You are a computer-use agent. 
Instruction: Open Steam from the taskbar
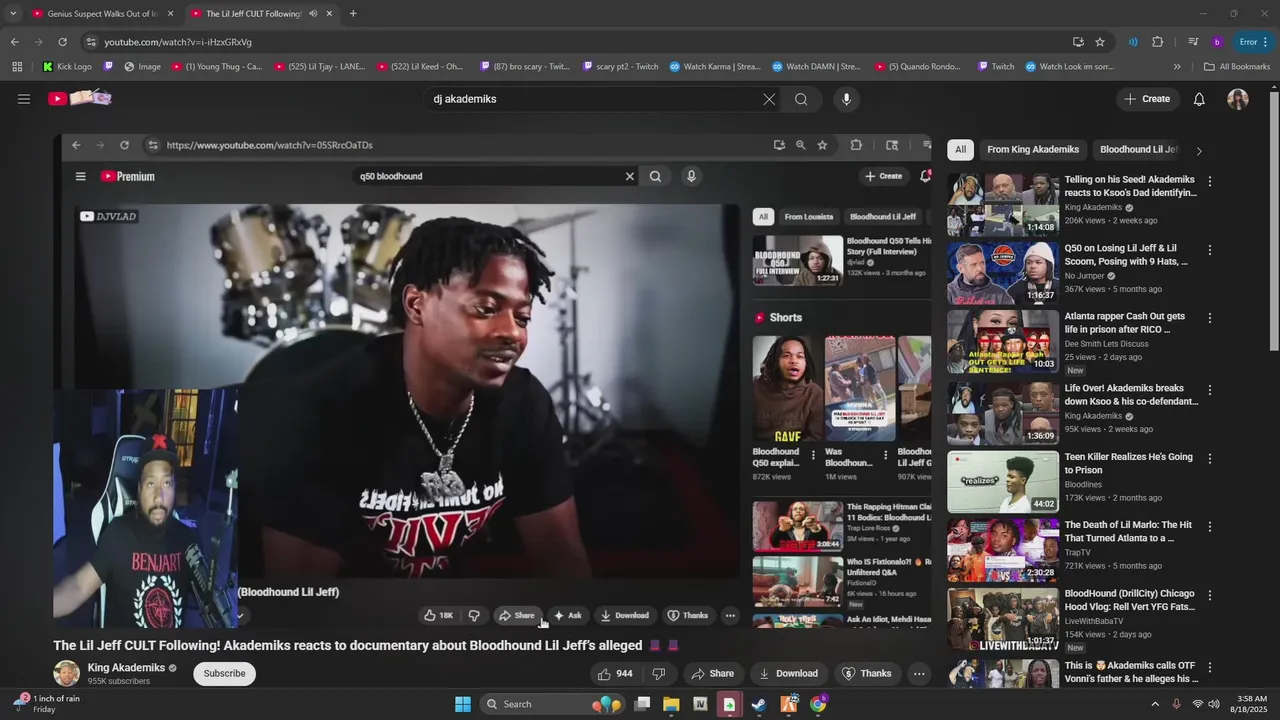(758, 704)
